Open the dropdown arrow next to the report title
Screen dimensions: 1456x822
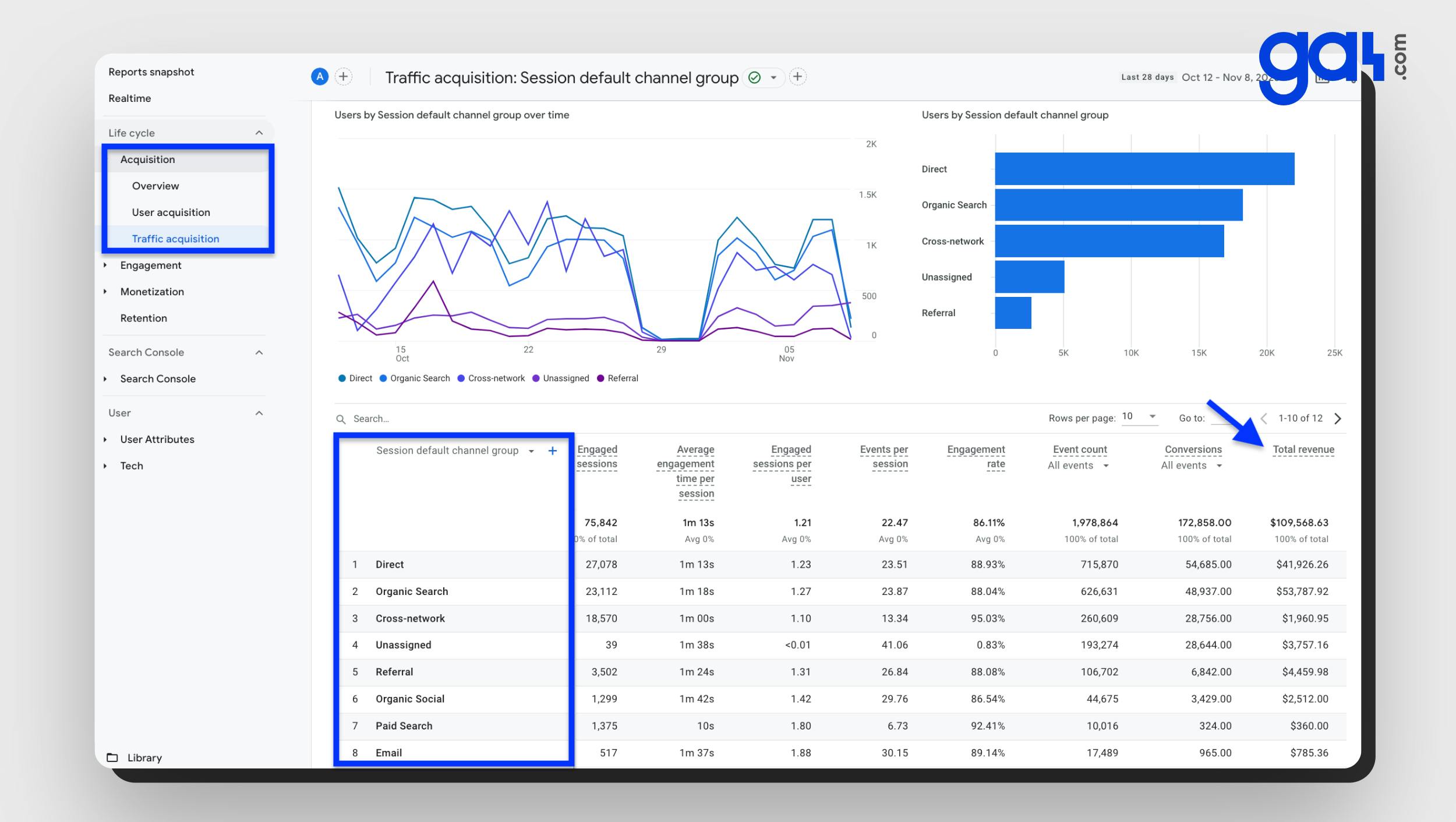pos(773,77)
